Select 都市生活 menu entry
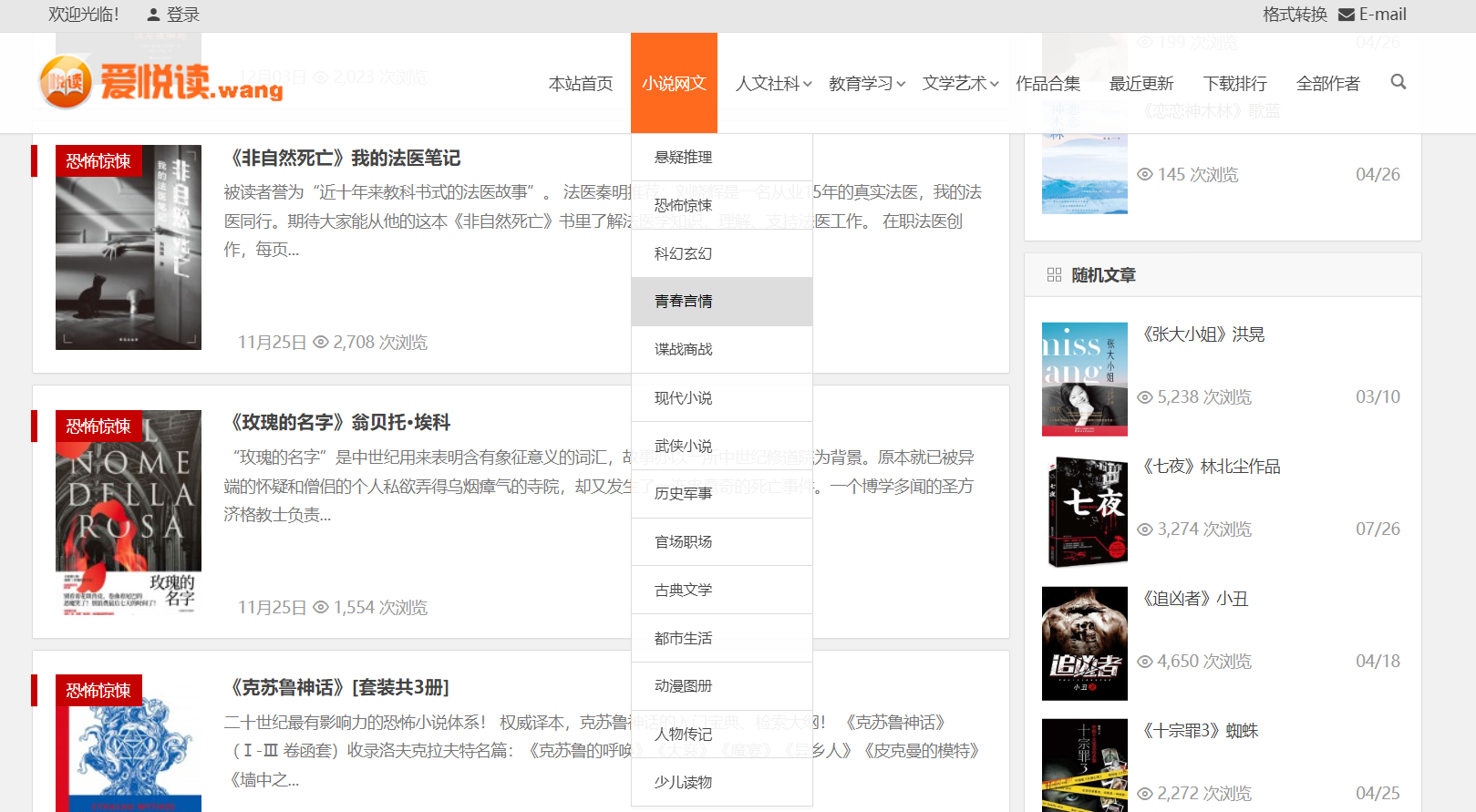Viewport: 1476px width, 812px height. pos(721,638)
